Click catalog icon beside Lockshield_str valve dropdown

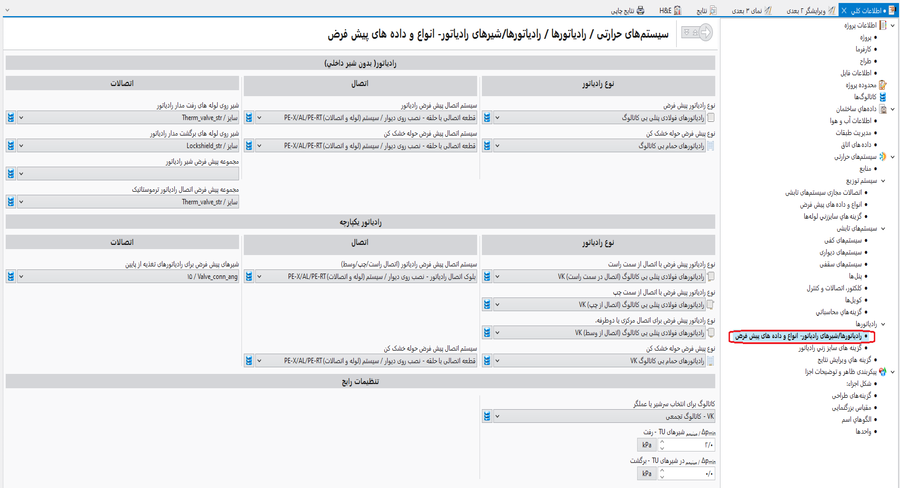pos(12,146)
